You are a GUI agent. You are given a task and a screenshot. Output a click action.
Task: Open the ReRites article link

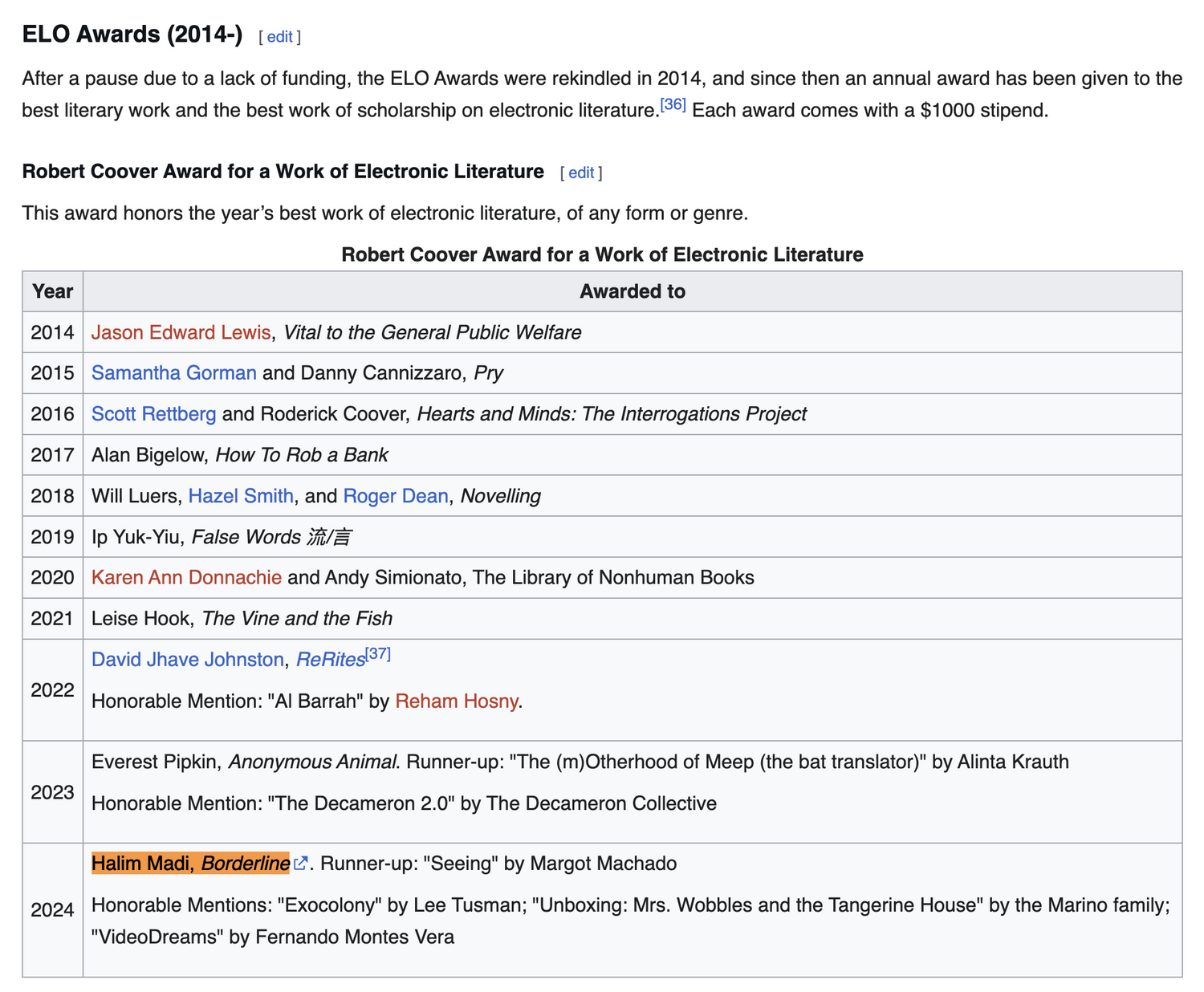coord(330,660)
